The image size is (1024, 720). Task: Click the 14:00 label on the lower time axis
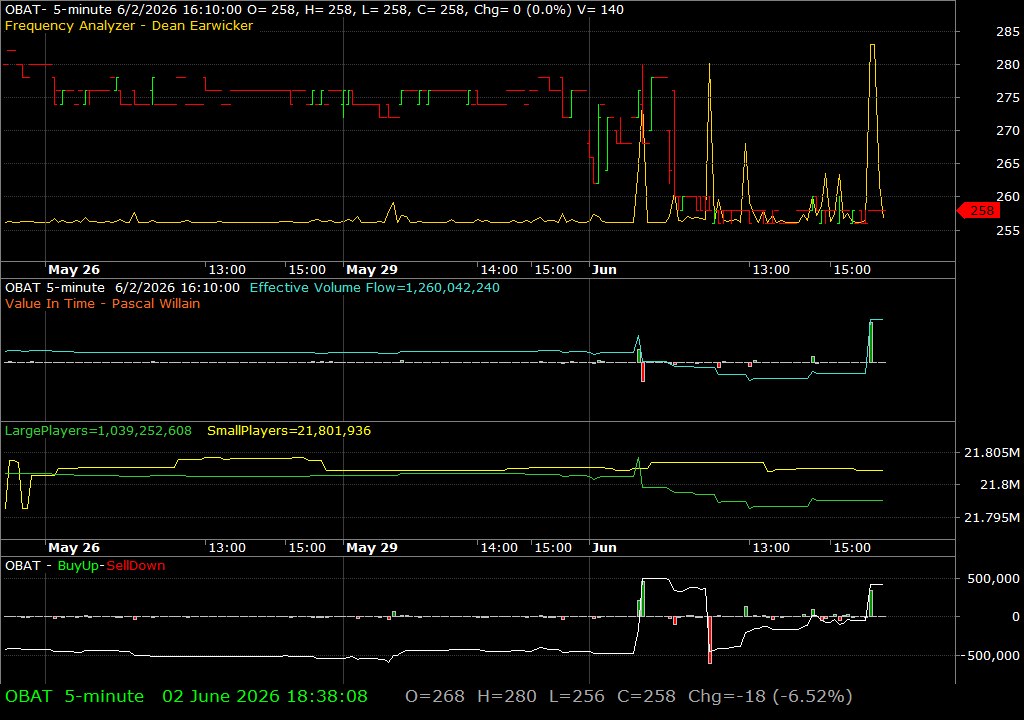pyautogui.click(x=499, y=548)
